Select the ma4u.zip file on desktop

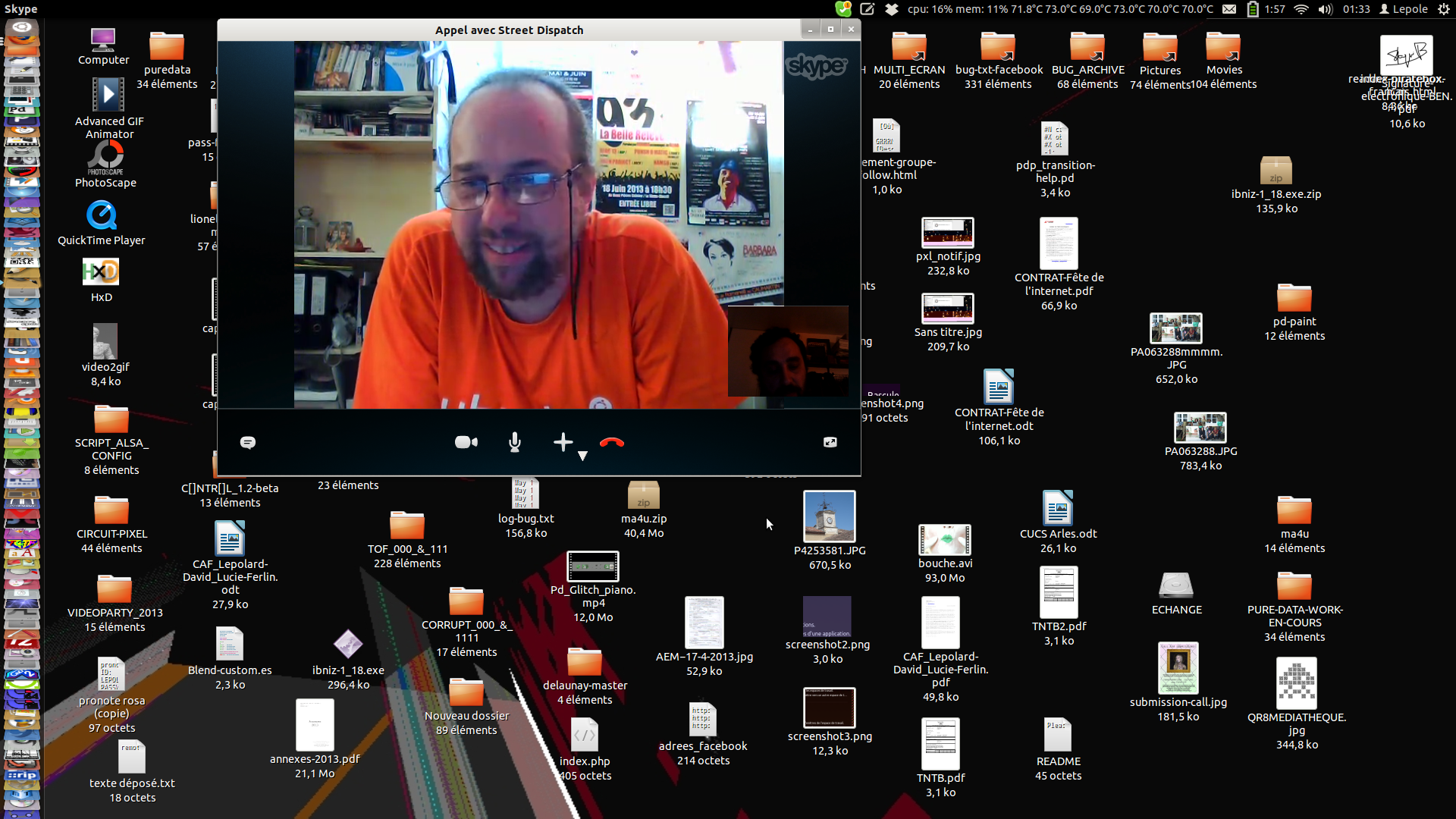click(643, 497)
